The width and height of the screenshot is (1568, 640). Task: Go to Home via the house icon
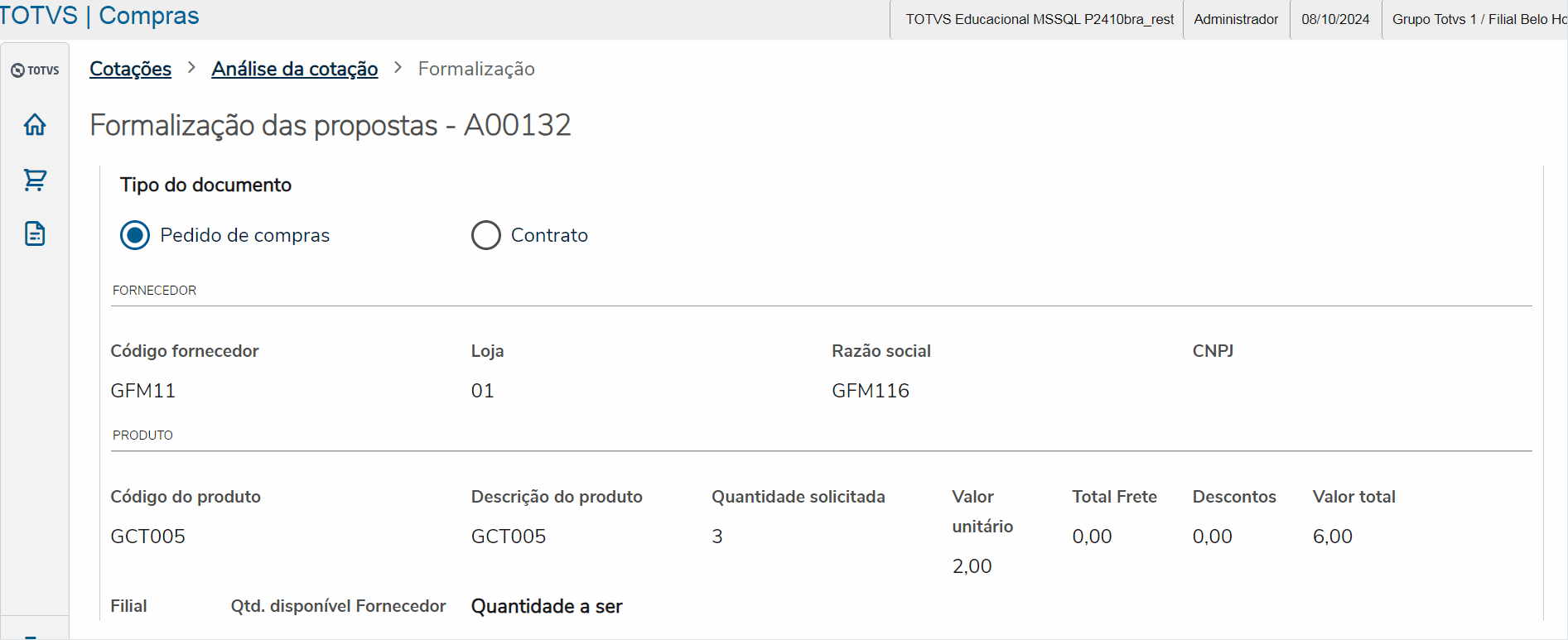(35, 125)
